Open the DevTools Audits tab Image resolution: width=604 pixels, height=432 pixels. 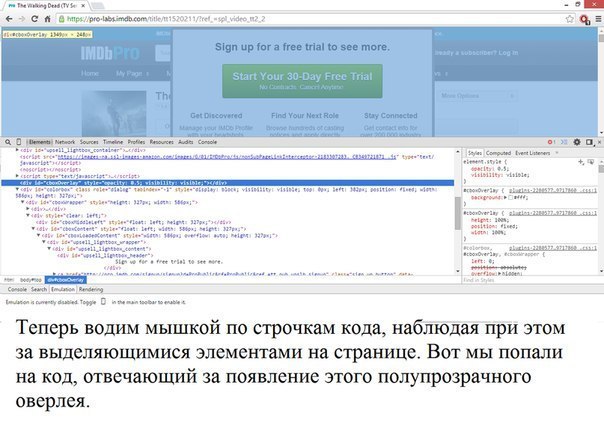point(186,142)
